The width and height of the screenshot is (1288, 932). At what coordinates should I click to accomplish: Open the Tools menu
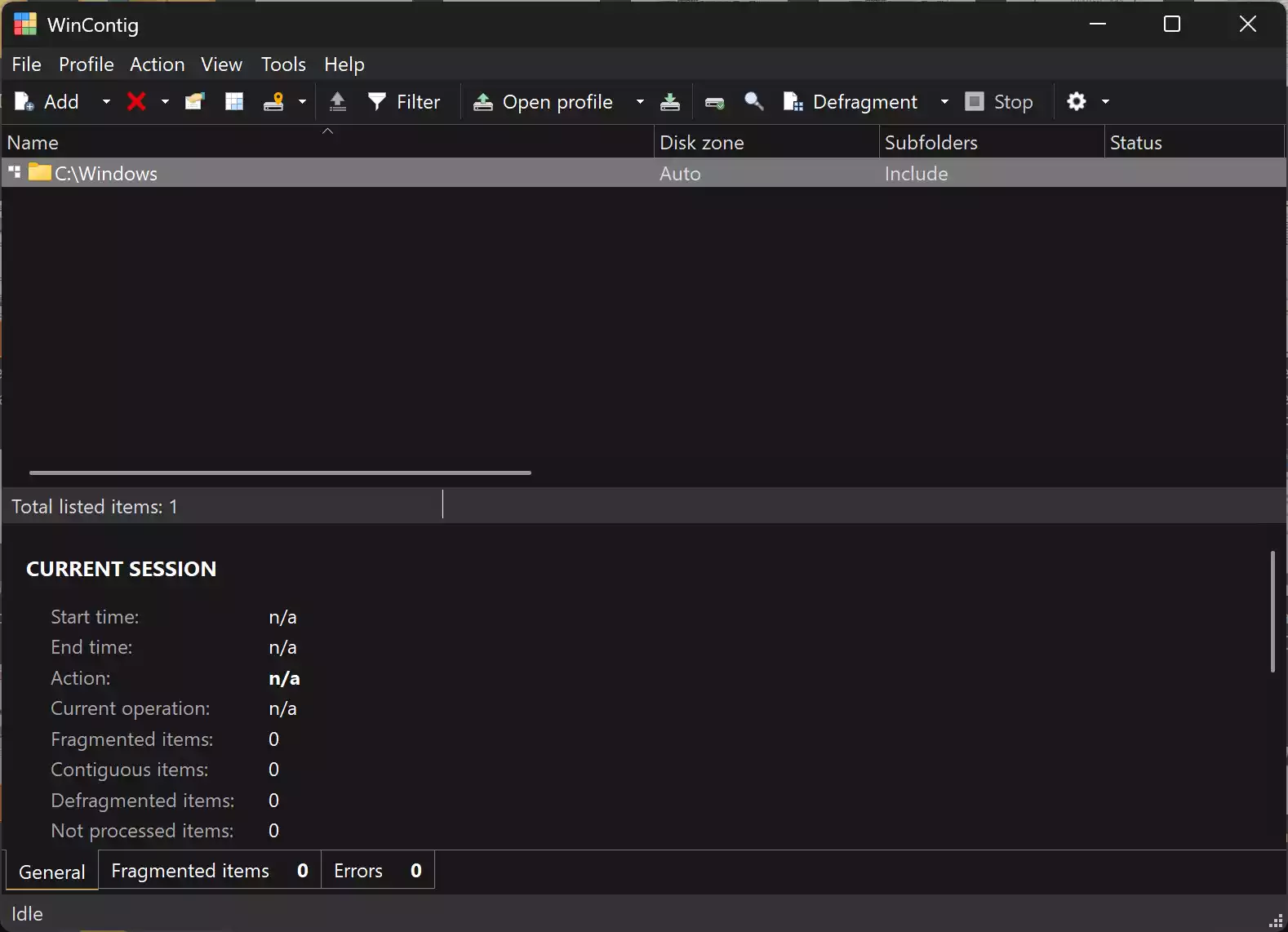pos(283,64)
